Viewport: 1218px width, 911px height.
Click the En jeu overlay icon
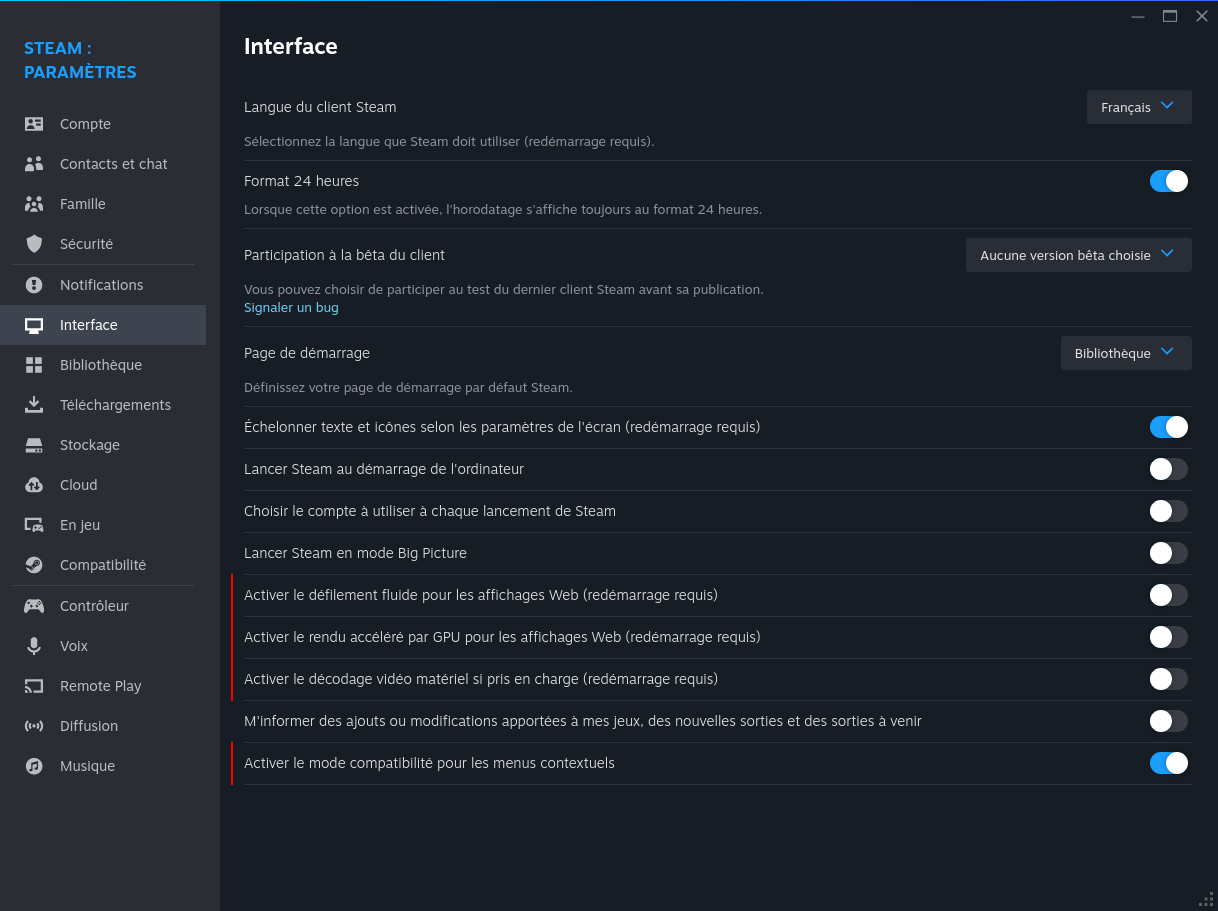(x=34, y=525)
